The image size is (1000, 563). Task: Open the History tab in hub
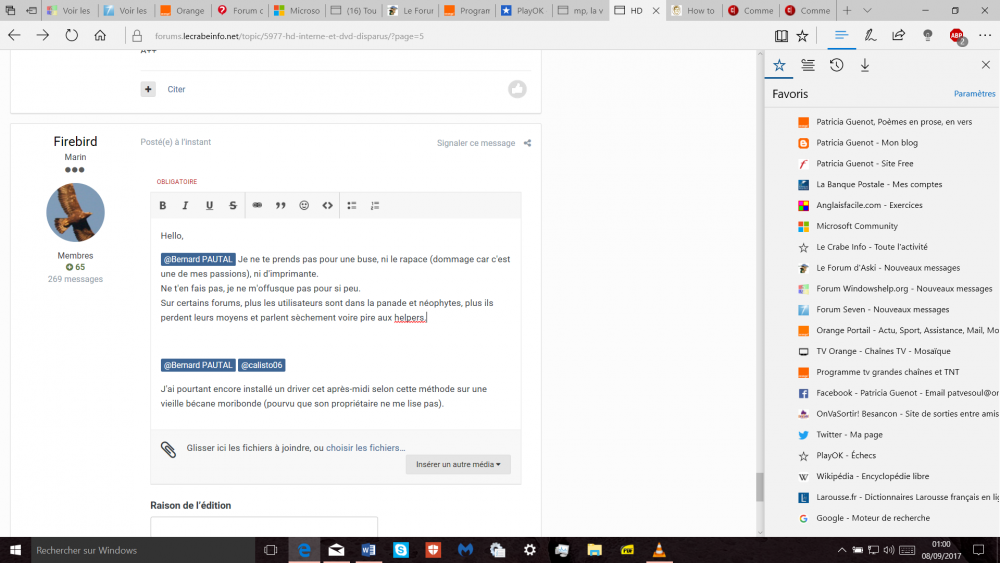837,65
